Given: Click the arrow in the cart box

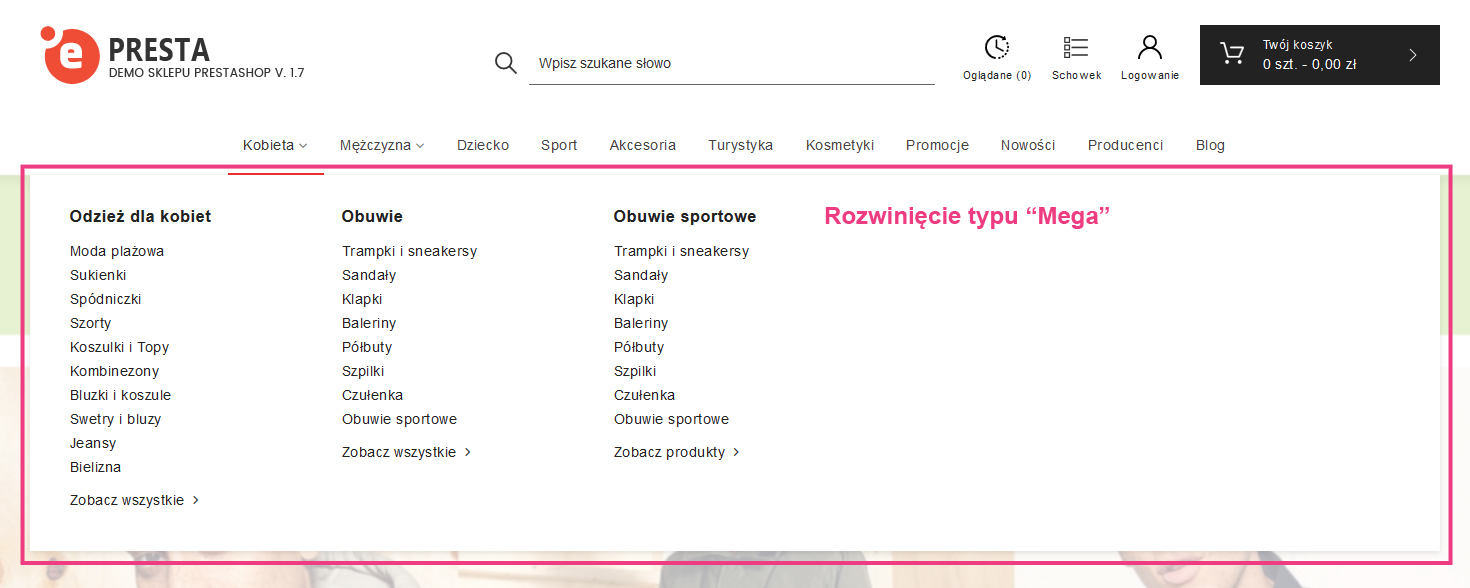Looking at the screenshot, I should (x=1413, y=55).
